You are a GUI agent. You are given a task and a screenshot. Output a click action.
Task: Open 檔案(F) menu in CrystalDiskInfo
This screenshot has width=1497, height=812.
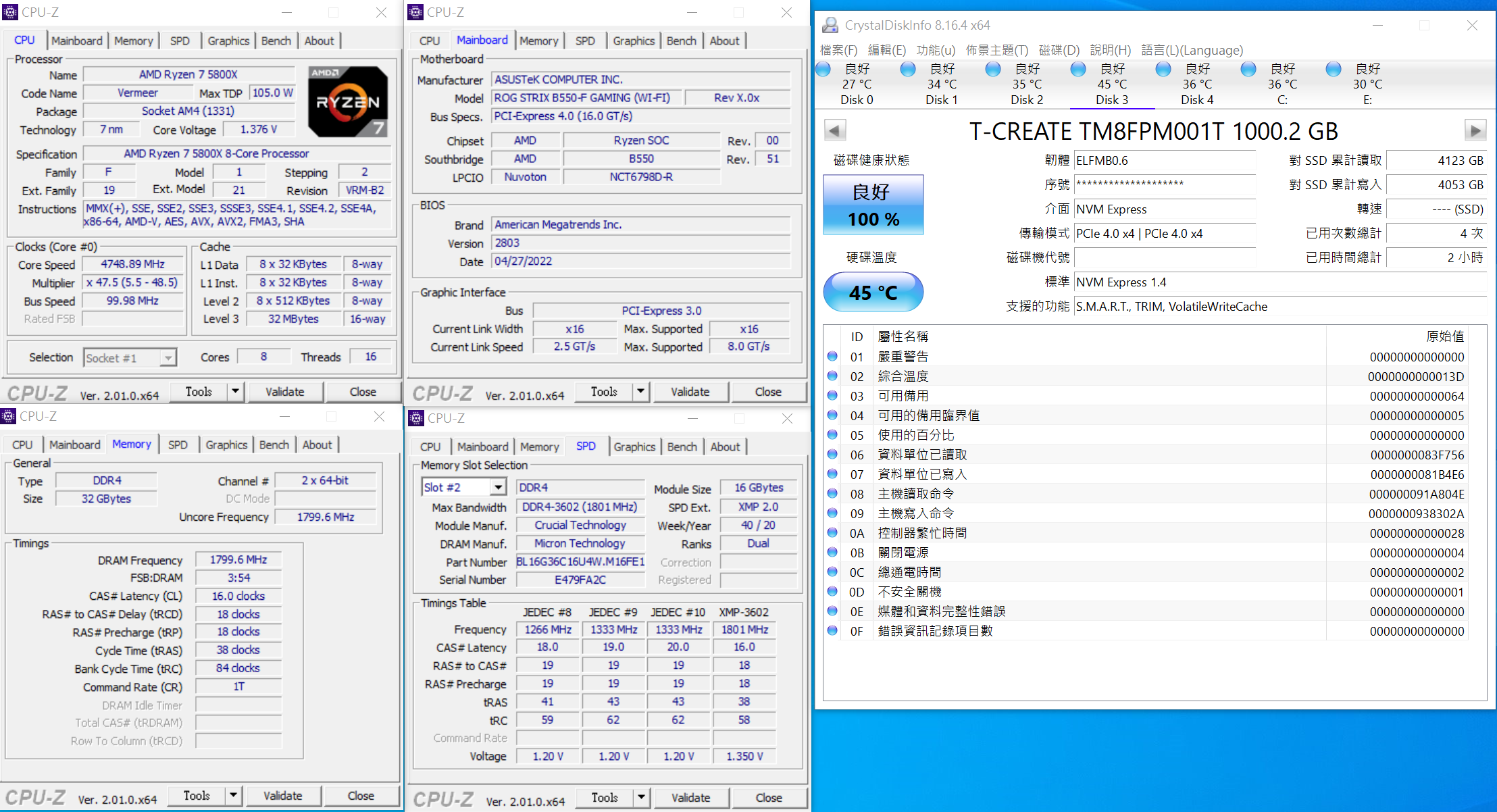pyautogui.click(x=838, y=50)
